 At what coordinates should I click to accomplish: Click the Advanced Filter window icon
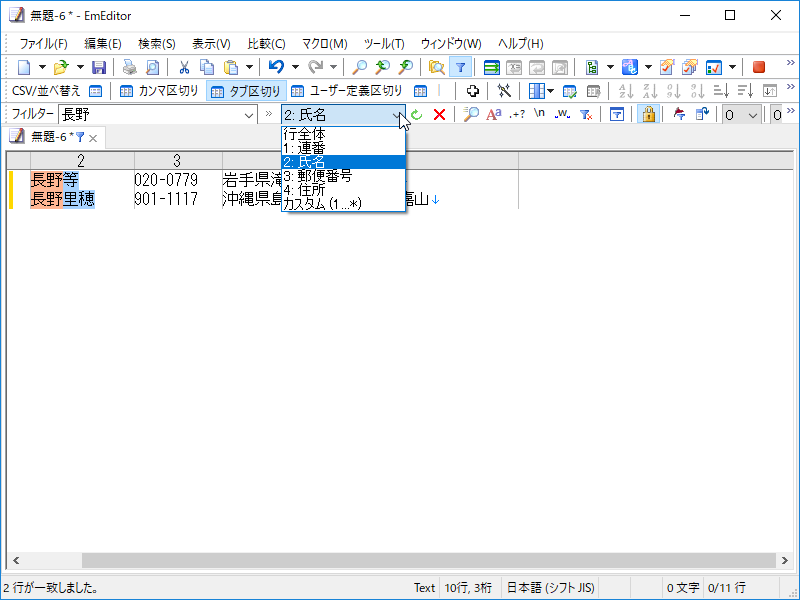click(617, 114)
